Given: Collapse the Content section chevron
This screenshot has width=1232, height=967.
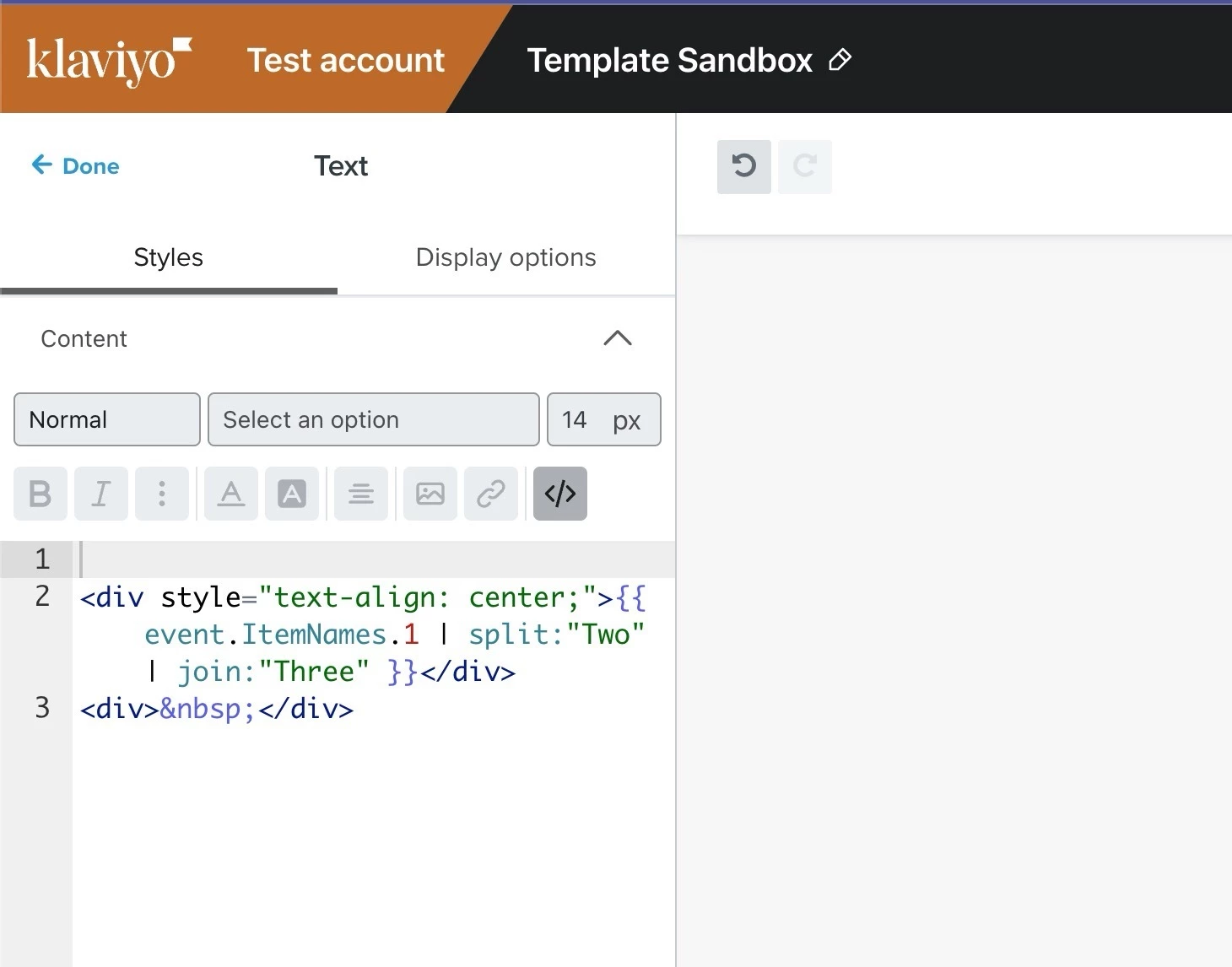Looking at the screenshot, I should pos(618,338).
